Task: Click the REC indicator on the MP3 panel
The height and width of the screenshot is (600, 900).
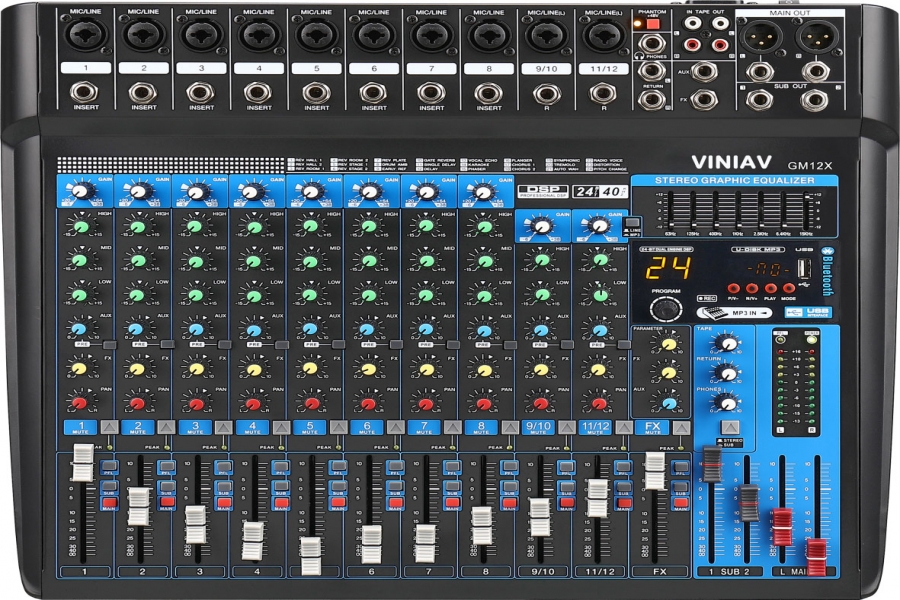Action: click(707, 296)
